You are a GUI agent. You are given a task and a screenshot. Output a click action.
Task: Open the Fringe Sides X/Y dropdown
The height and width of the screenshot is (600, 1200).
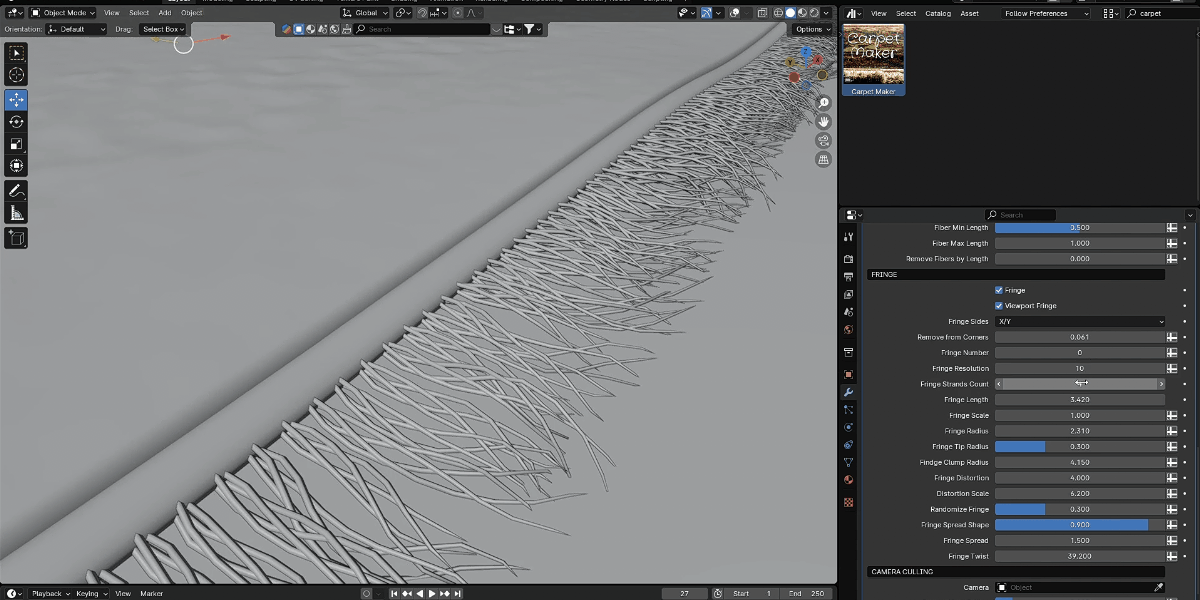point(1080,322)
